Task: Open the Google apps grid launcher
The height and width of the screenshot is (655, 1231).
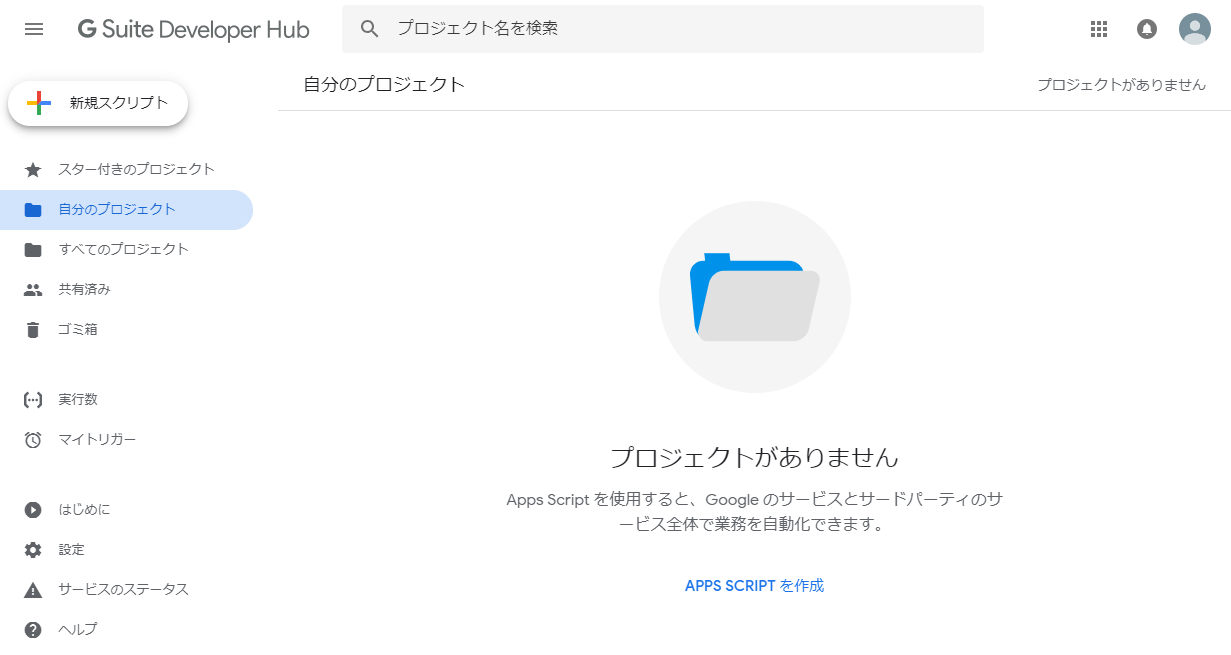Action: point(1099,29)
